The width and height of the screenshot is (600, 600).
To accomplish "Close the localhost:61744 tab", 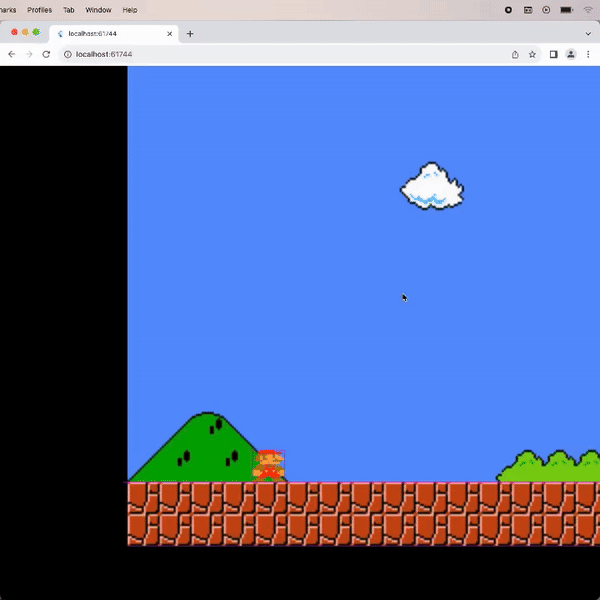I will tap(169, 33).
